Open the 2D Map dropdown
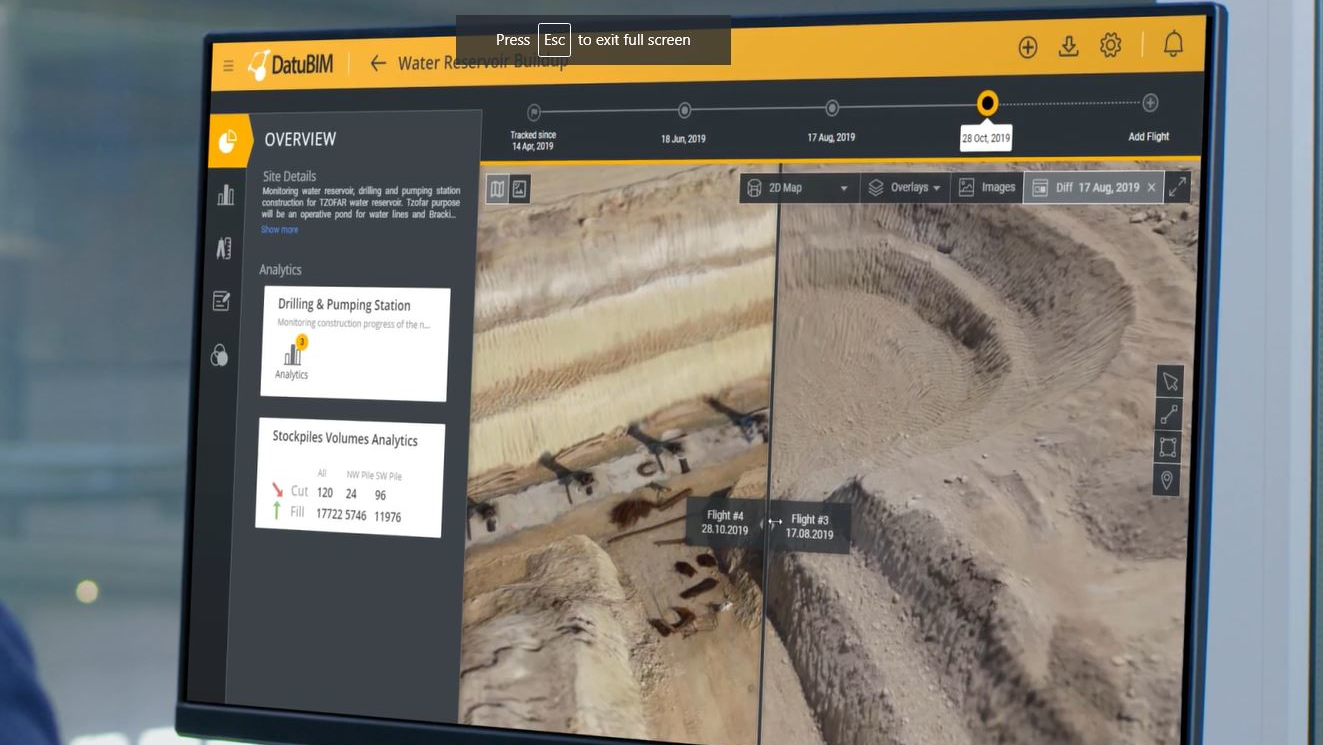 (800, 187)
